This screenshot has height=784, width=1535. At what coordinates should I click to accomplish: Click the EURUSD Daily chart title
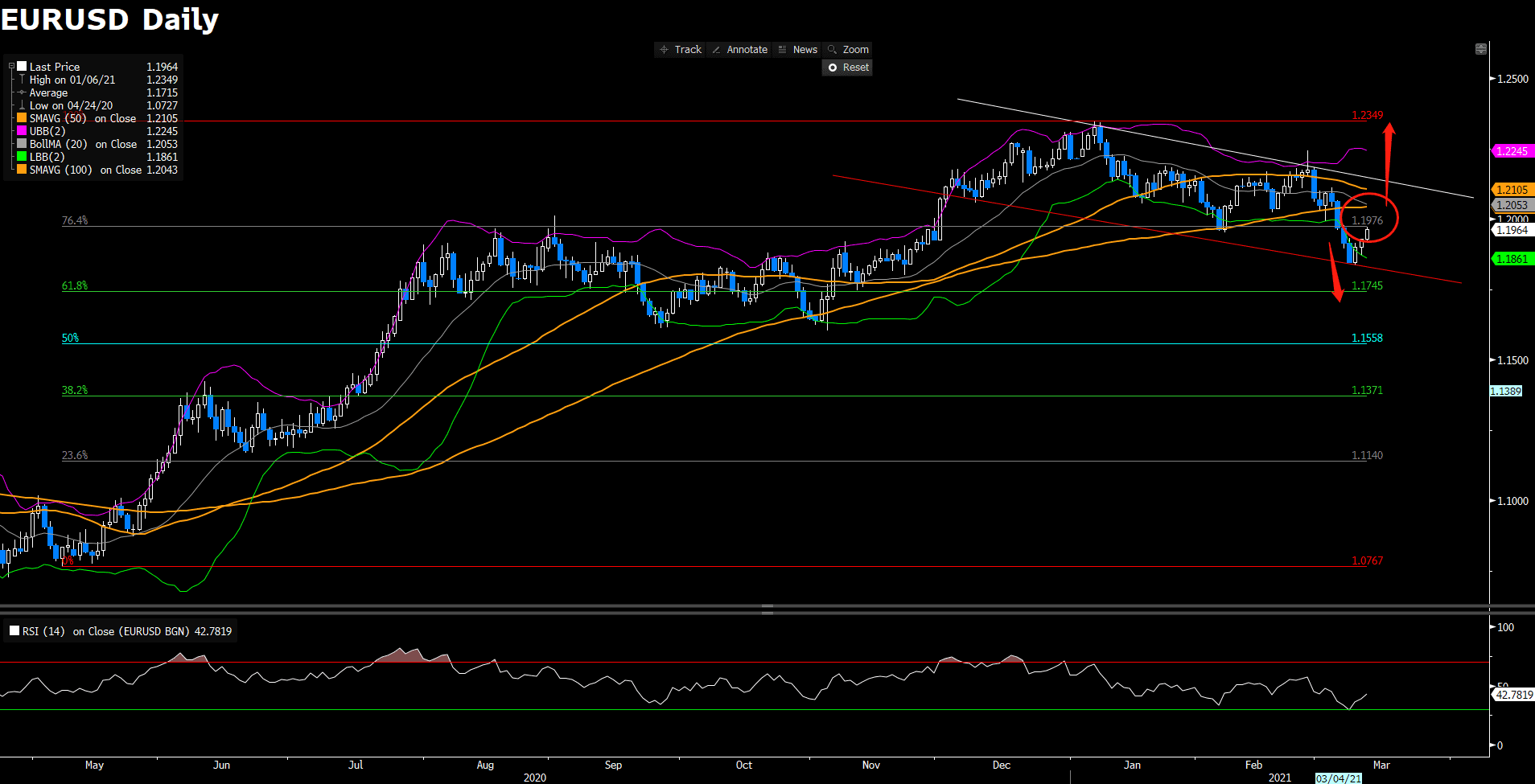110,18
